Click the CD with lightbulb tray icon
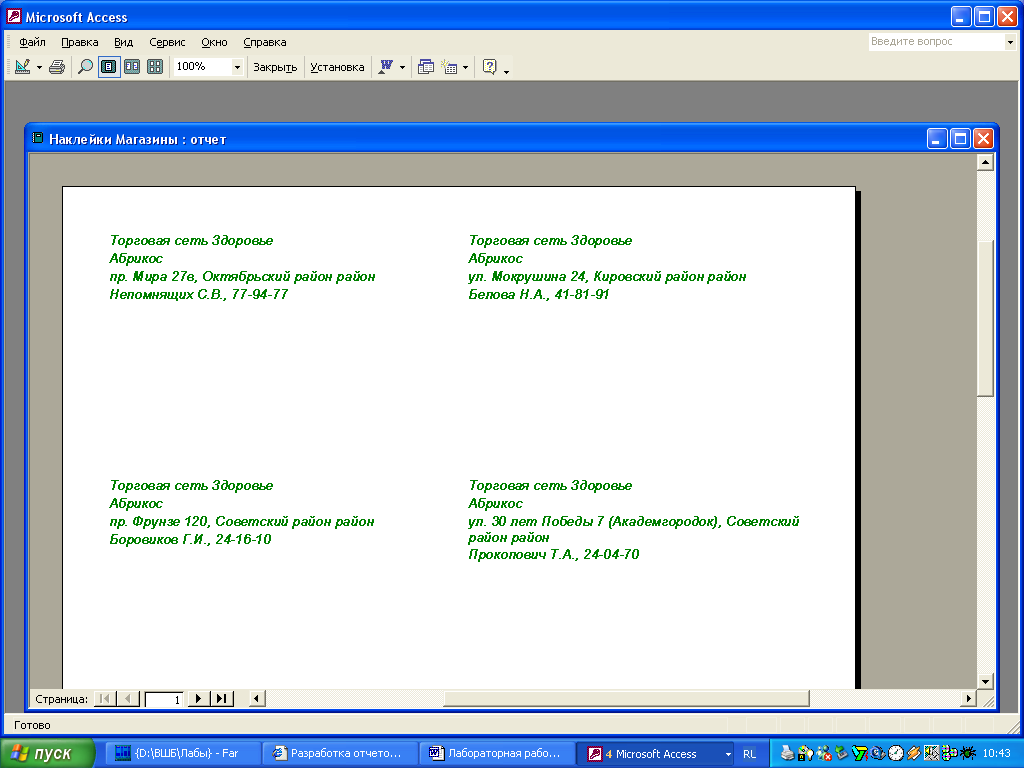 [x=805, y=753]
